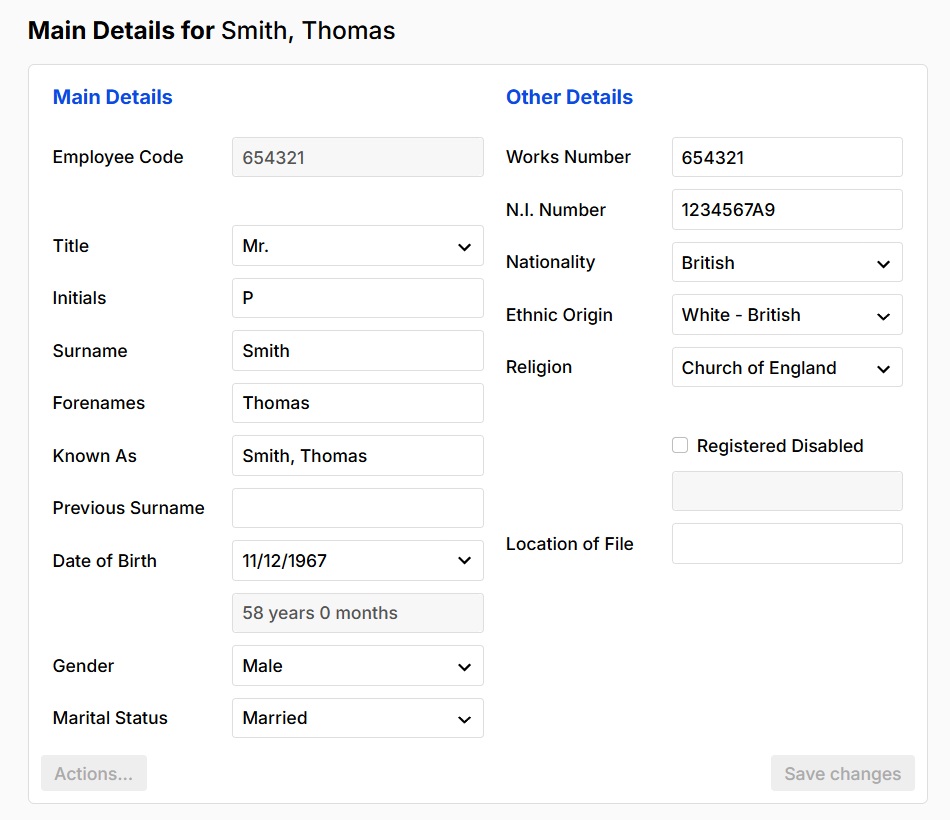Click the Forenames field showing Thomas
The width and height of the screenshot is (950, 820).
(357, 403)
